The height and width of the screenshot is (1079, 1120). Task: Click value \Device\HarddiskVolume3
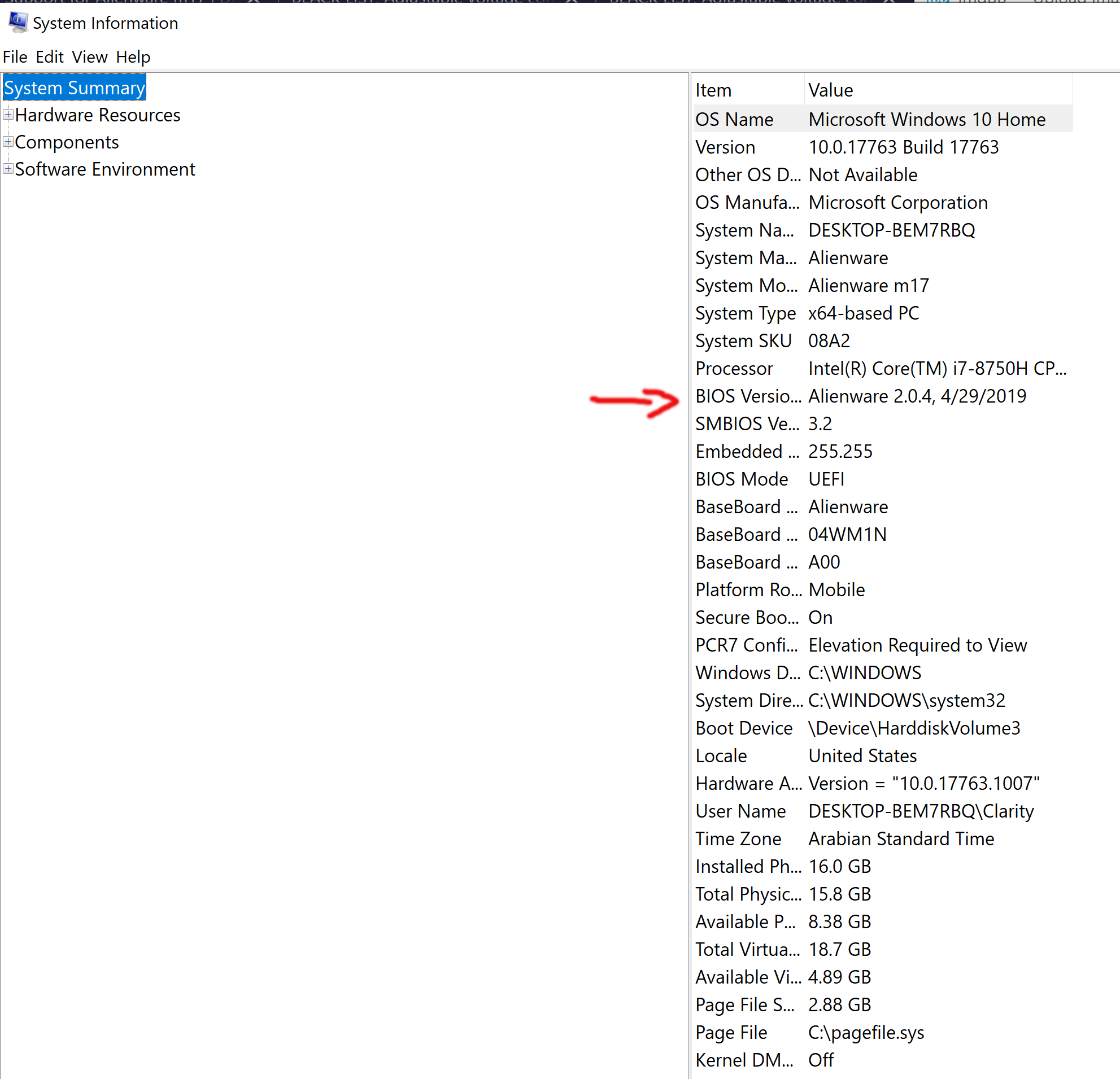click(x=914, y=728)
